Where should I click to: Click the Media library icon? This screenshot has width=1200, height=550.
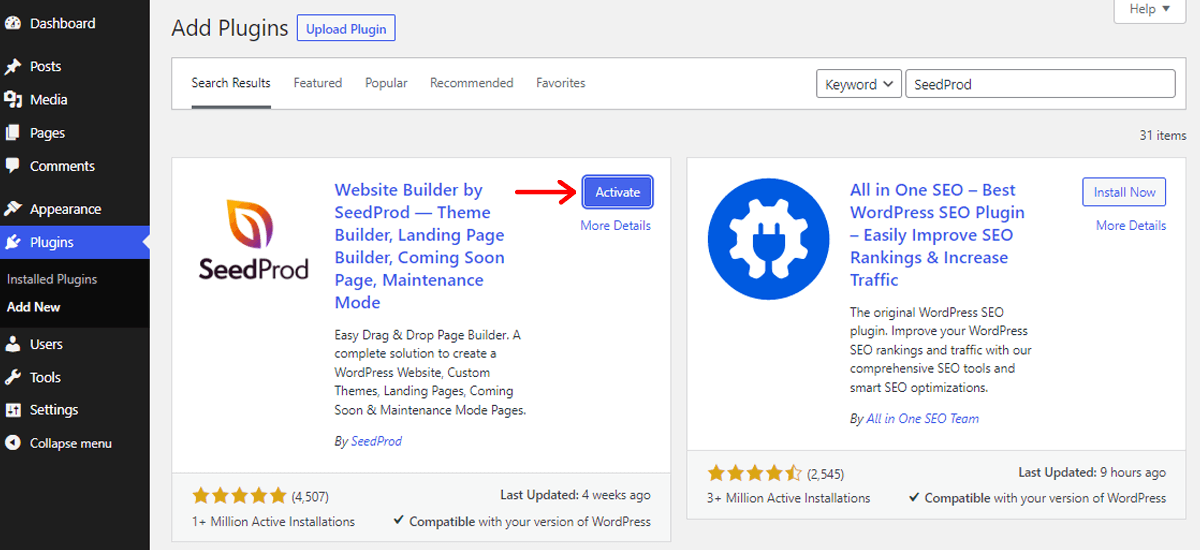(13, 99)
